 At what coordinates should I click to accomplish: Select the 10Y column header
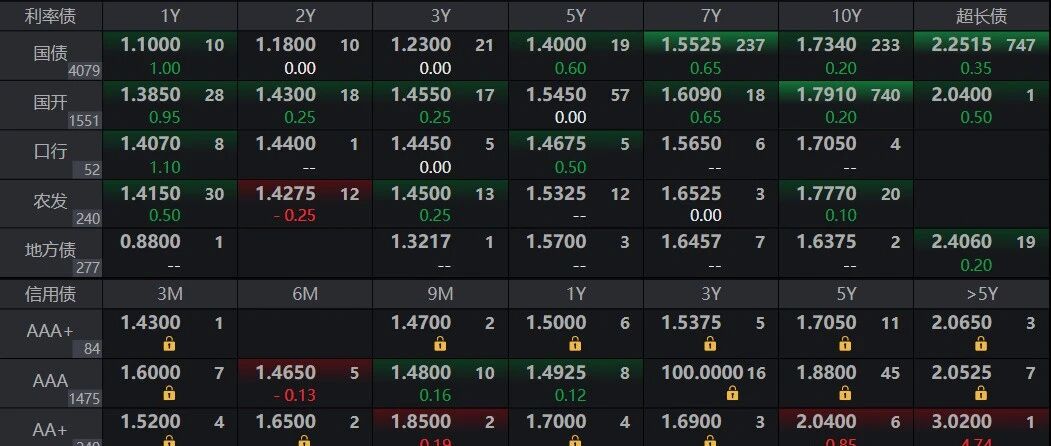(x=845, y=16)
